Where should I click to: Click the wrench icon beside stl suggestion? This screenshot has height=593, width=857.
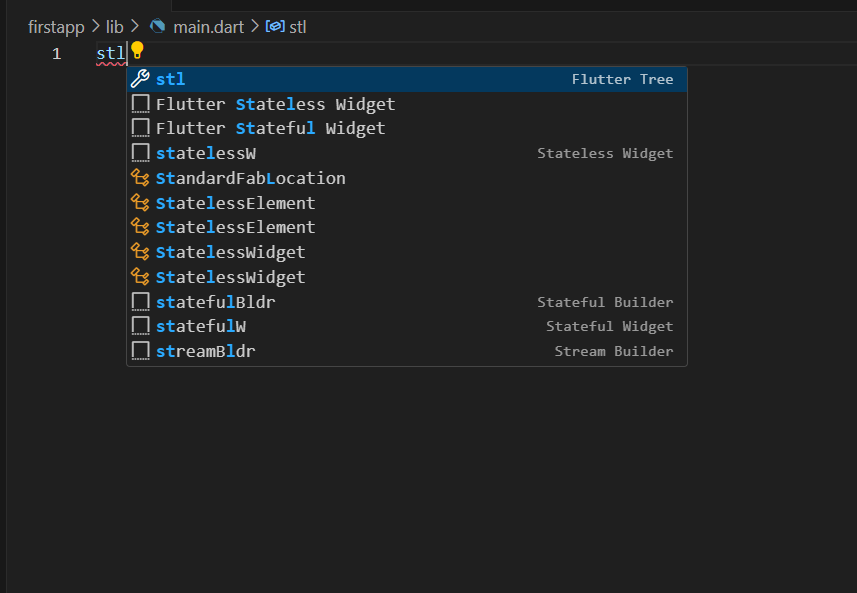point(140,79)
